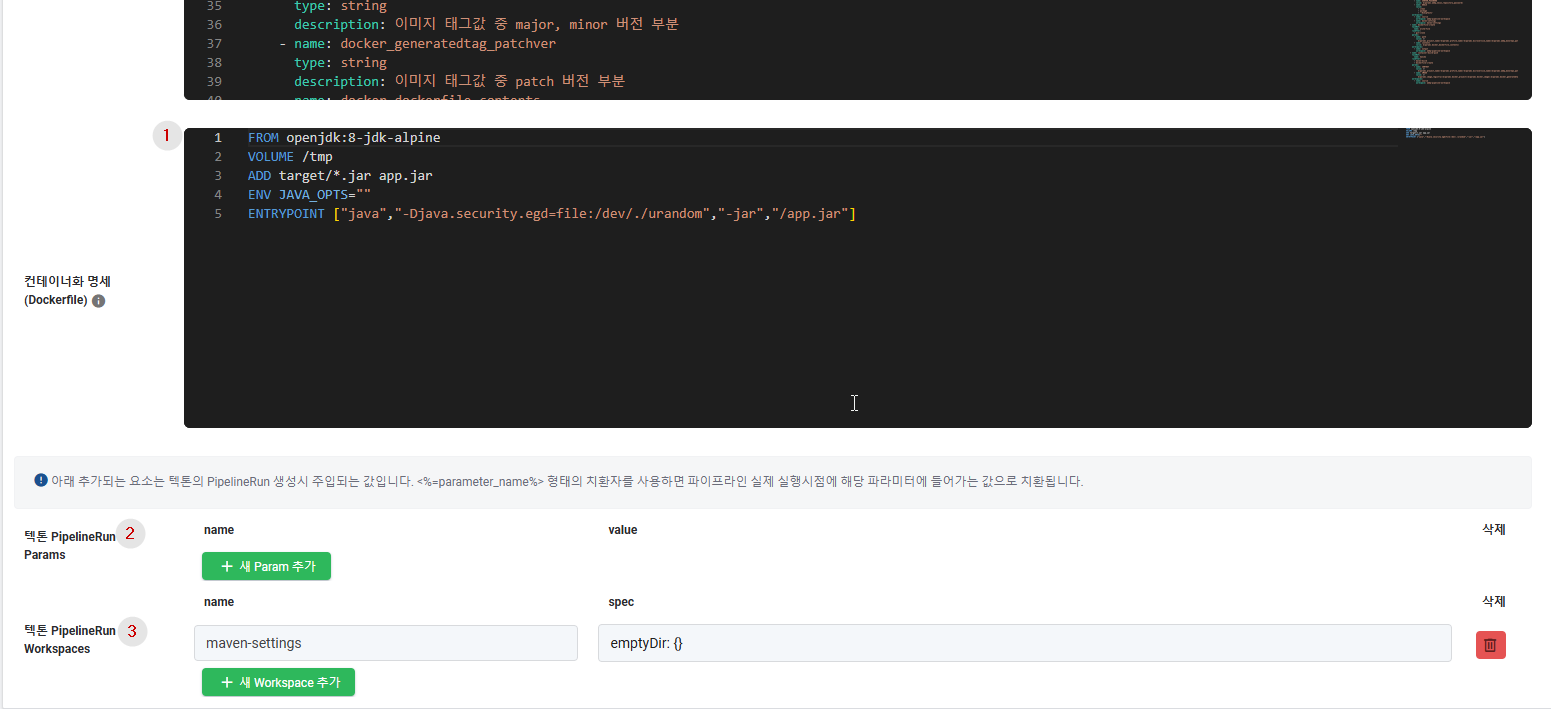Delete the maven-settings workspace via the red trash icon
Viewport: 1551px width, 709px height.
click(x=1490, y=645)
